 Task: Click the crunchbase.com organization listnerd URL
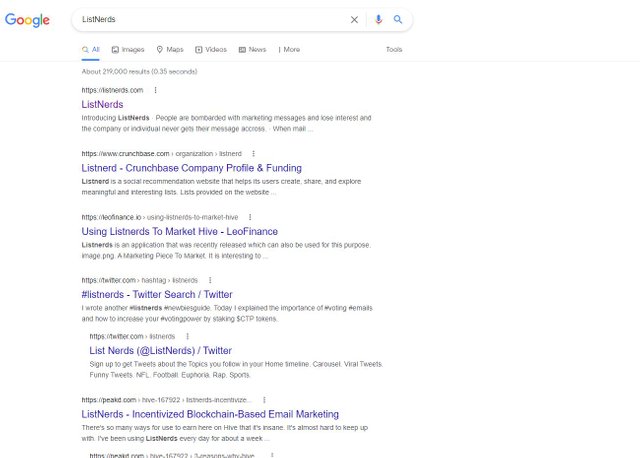pos(162,153)
